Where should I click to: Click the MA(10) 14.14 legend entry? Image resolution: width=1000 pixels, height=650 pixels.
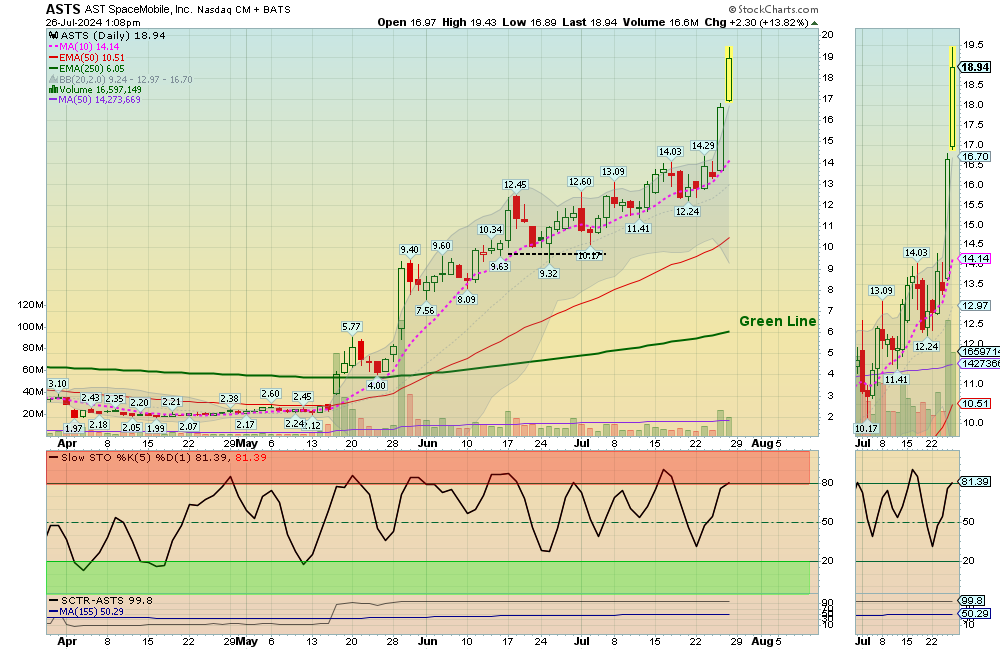[x=89, y=47]
